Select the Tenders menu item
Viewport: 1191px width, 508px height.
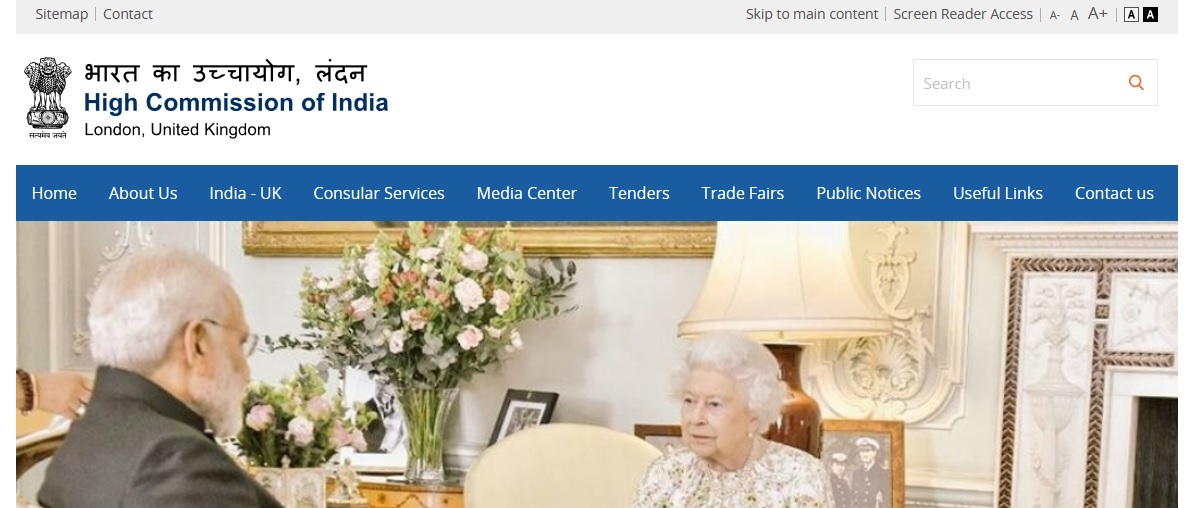[x=639, y=193]
